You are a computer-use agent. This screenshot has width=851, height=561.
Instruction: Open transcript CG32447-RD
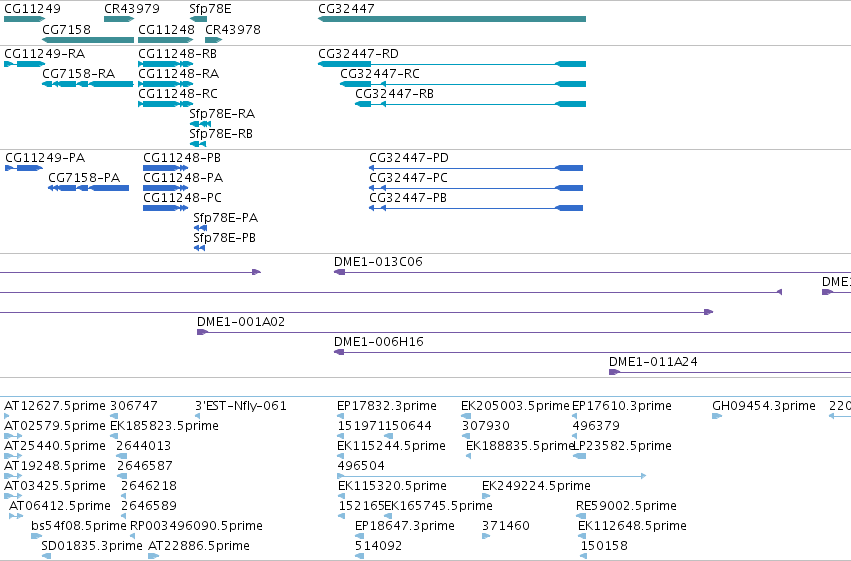452,64
